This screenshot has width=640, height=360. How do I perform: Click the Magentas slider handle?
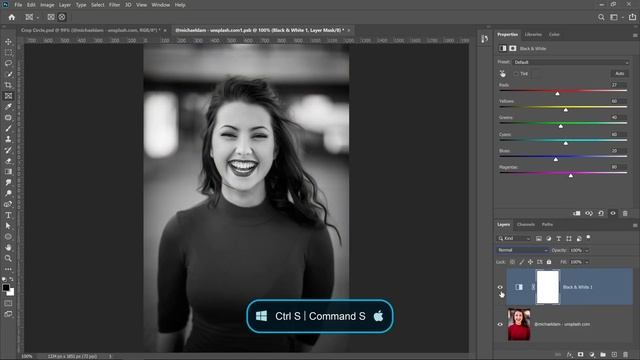pos(571,175)
